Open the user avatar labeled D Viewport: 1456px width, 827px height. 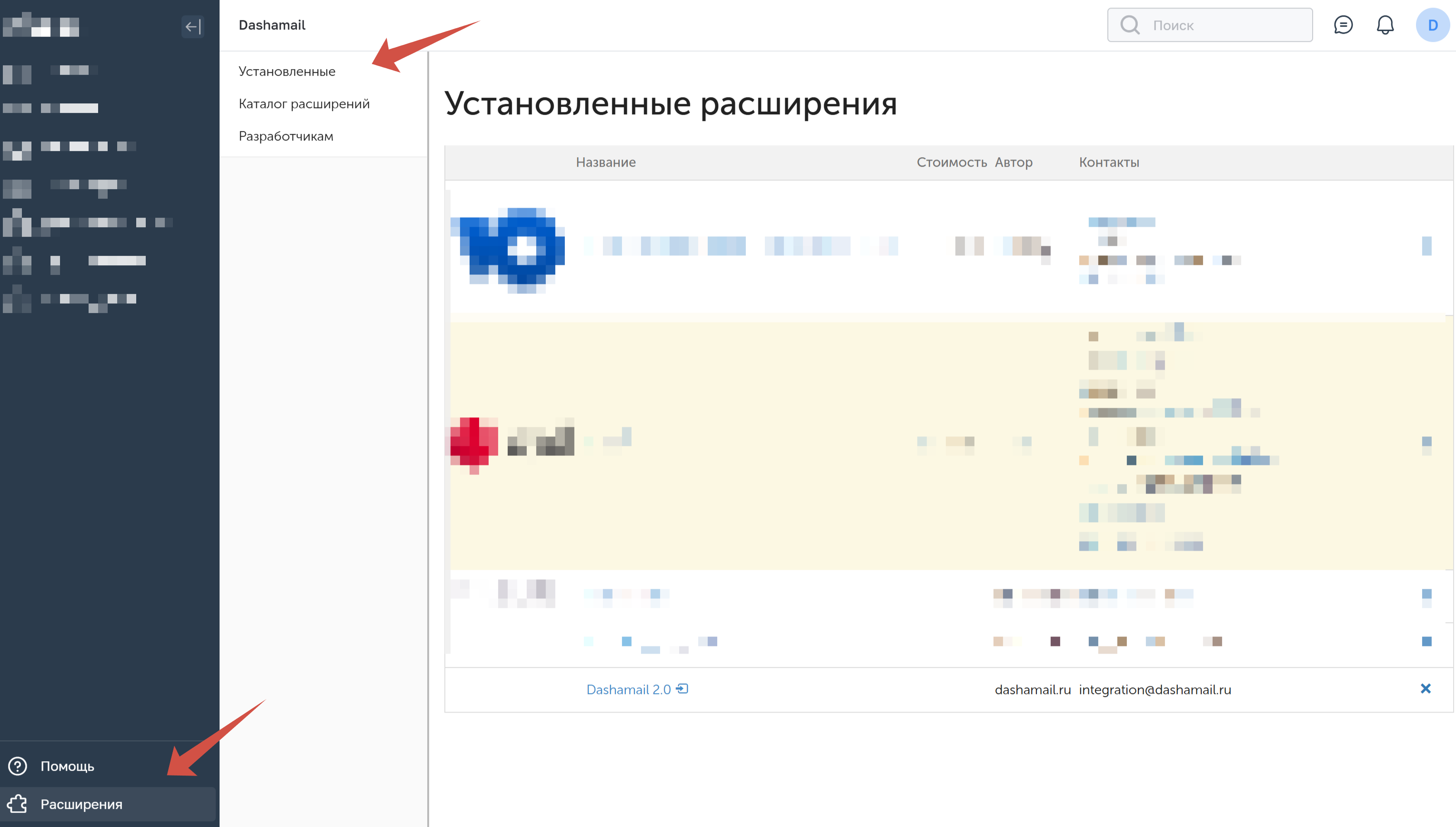pos(1432,25)
